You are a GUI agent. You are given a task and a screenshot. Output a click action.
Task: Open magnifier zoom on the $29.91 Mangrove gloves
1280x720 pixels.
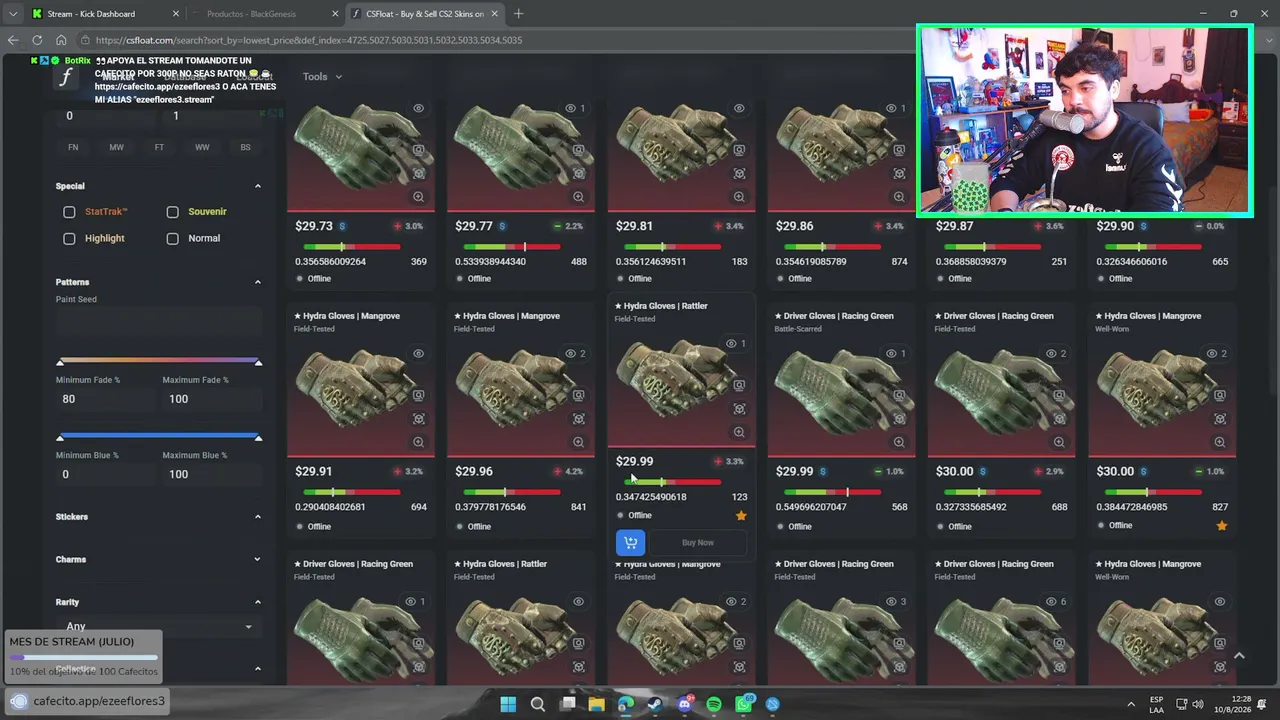click(x=419, y=442)
